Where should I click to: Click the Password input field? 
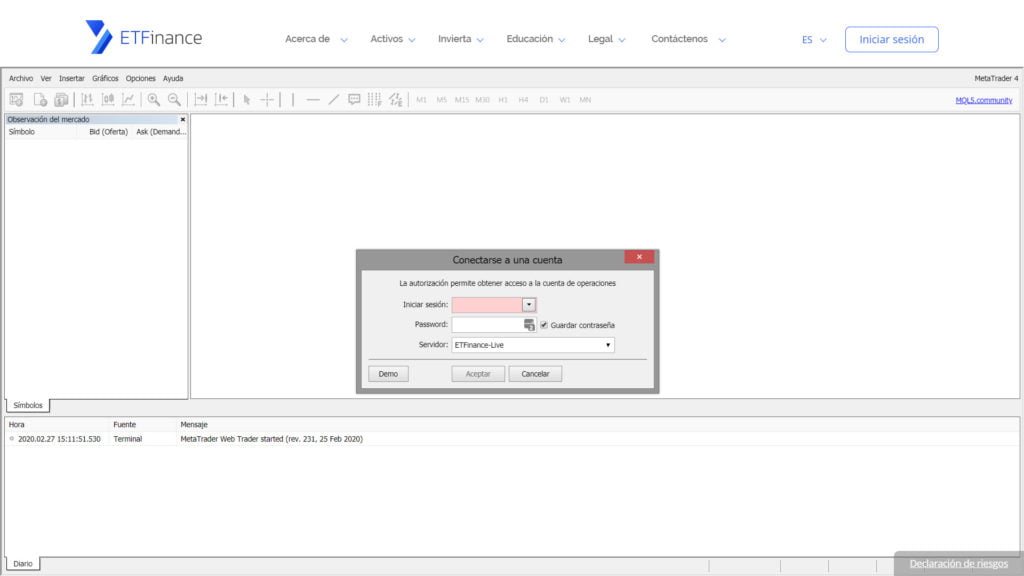[x=489, y=325]
